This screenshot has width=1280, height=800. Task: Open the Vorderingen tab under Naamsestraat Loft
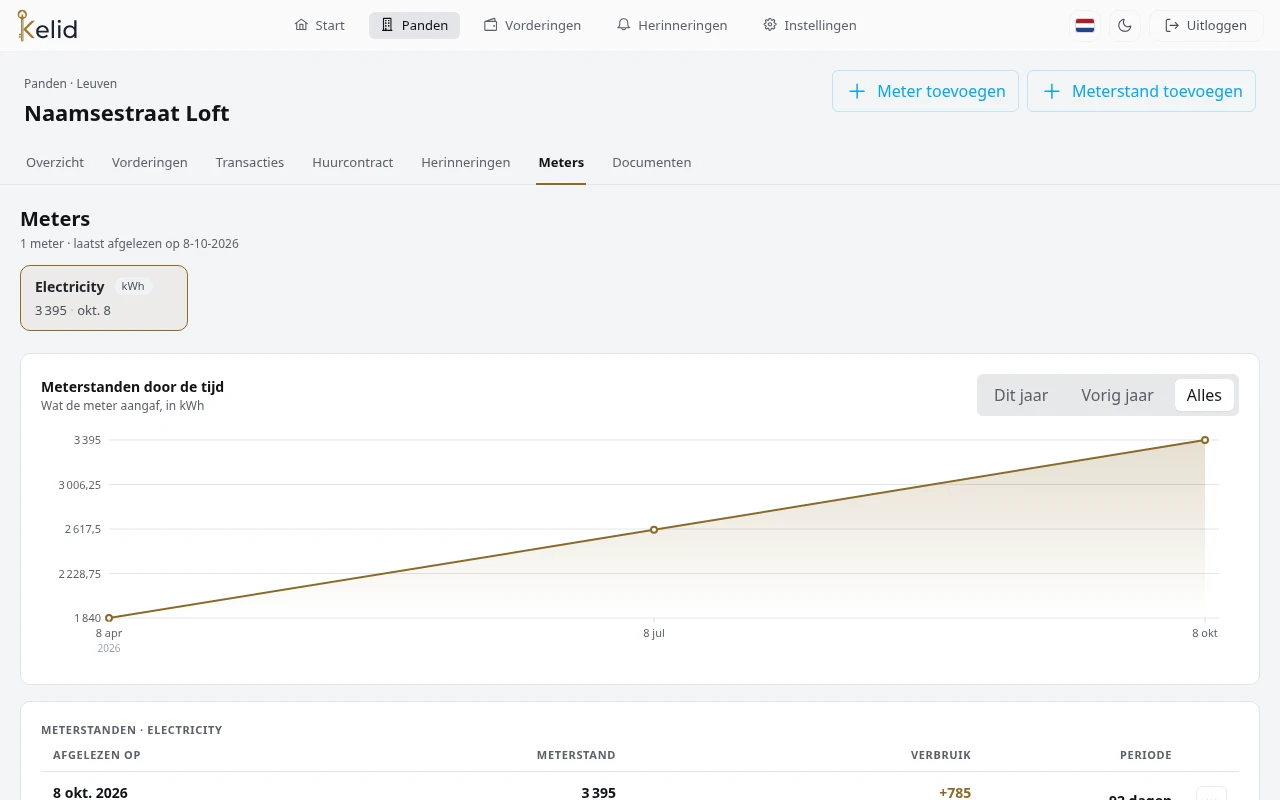(x=150, y=162)
